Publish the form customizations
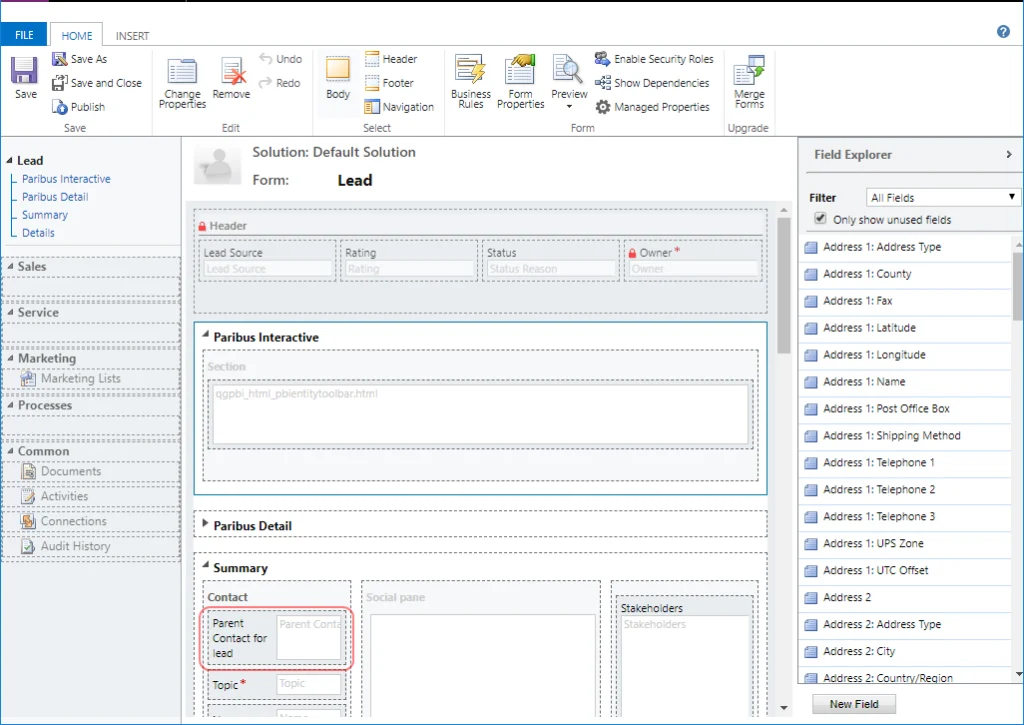 (x=78, y=107)
